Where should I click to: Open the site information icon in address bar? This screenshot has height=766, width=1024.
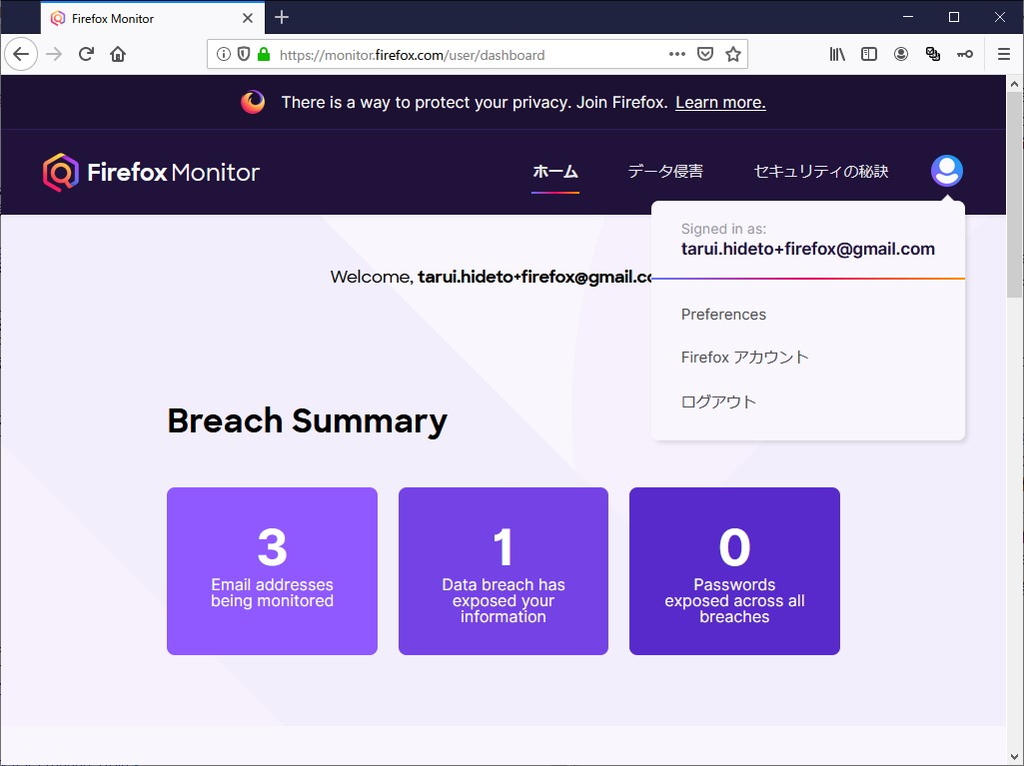[224, 54]
